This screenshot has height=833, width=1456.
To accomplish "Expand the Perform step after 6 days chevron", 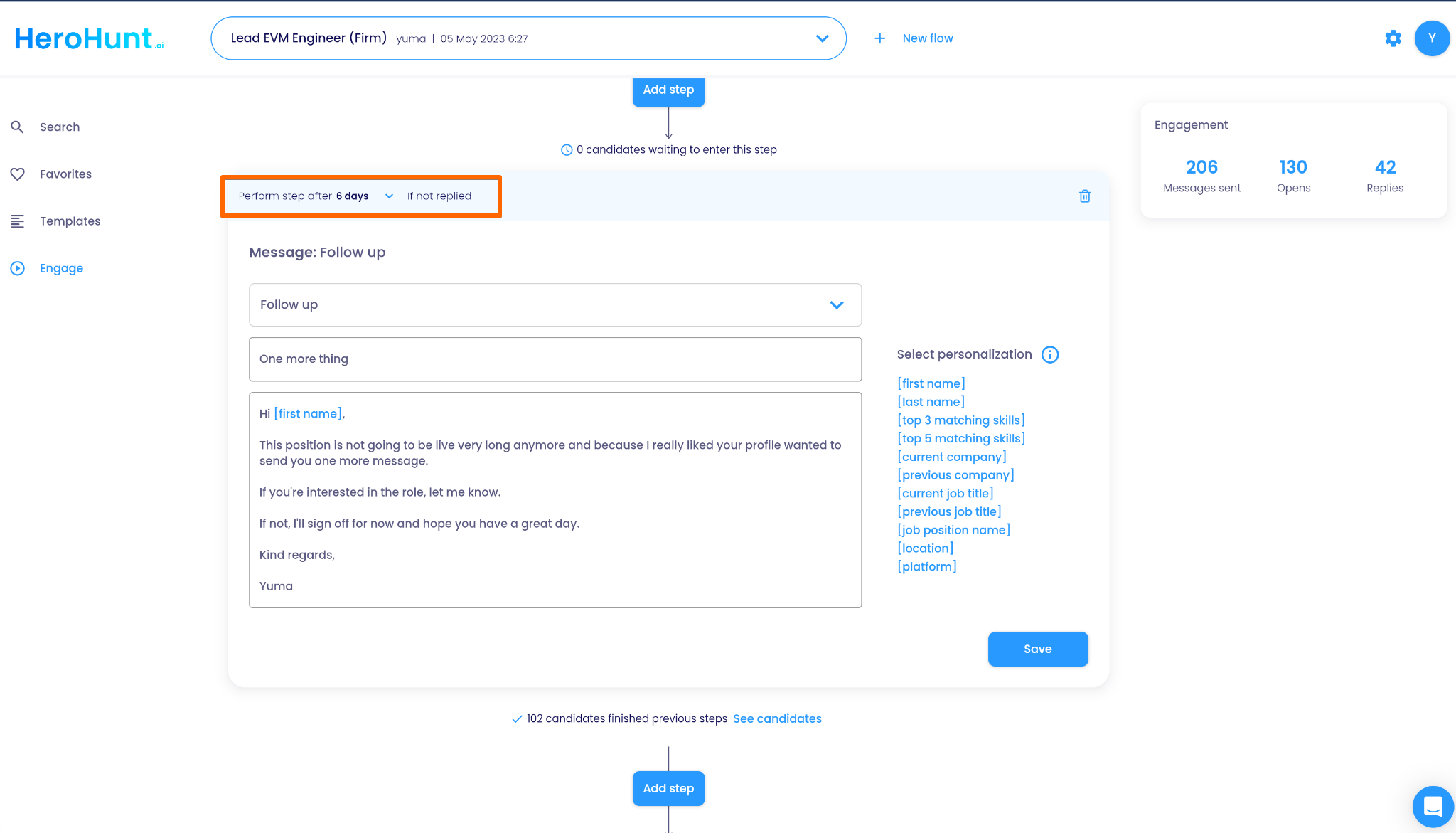I will [x=389, y=196].
